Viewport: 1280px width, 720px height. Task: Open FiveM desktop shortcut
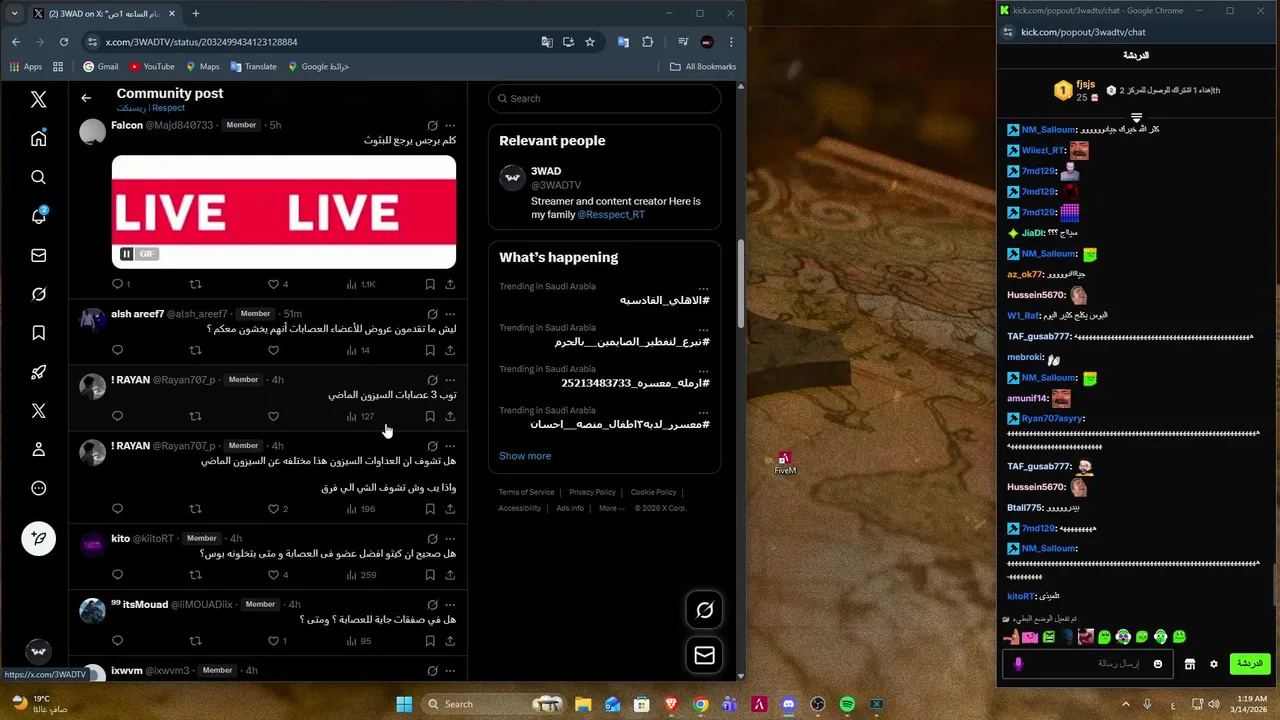pyautogui.click(x=785, y=462)
